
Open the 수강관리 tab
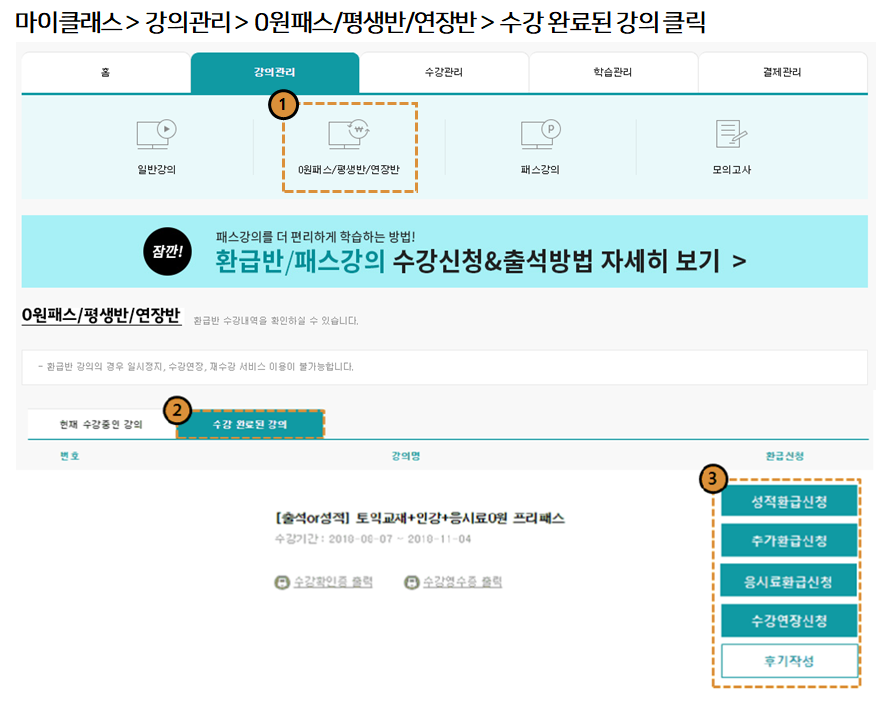click(443, 73)
